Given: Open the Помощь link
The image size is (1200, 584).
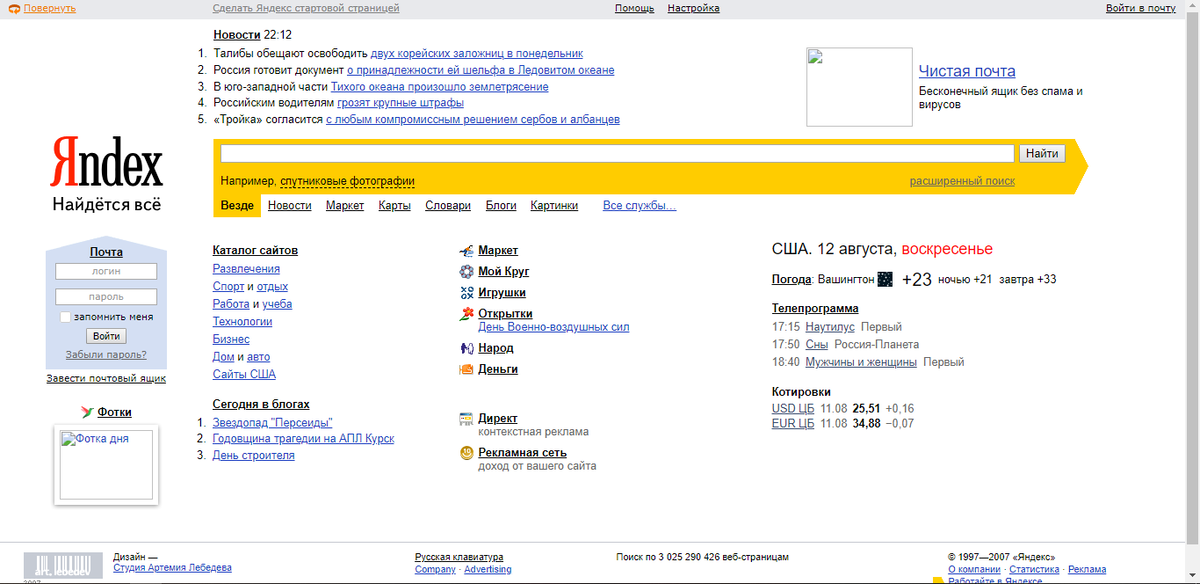Looking at the screenshot, I should tap(634, 8).
